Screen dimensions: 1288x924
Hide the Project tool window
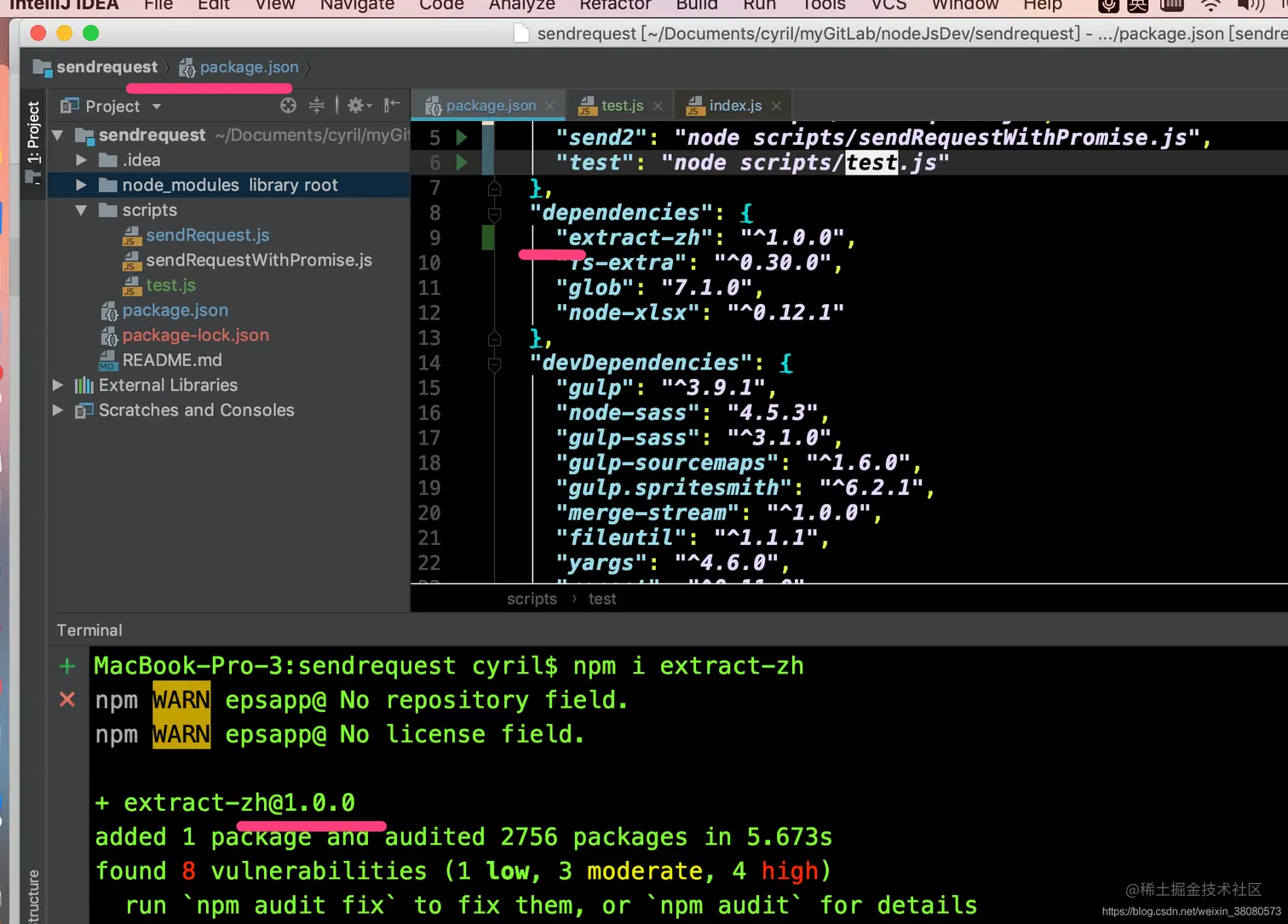point(392,106)
